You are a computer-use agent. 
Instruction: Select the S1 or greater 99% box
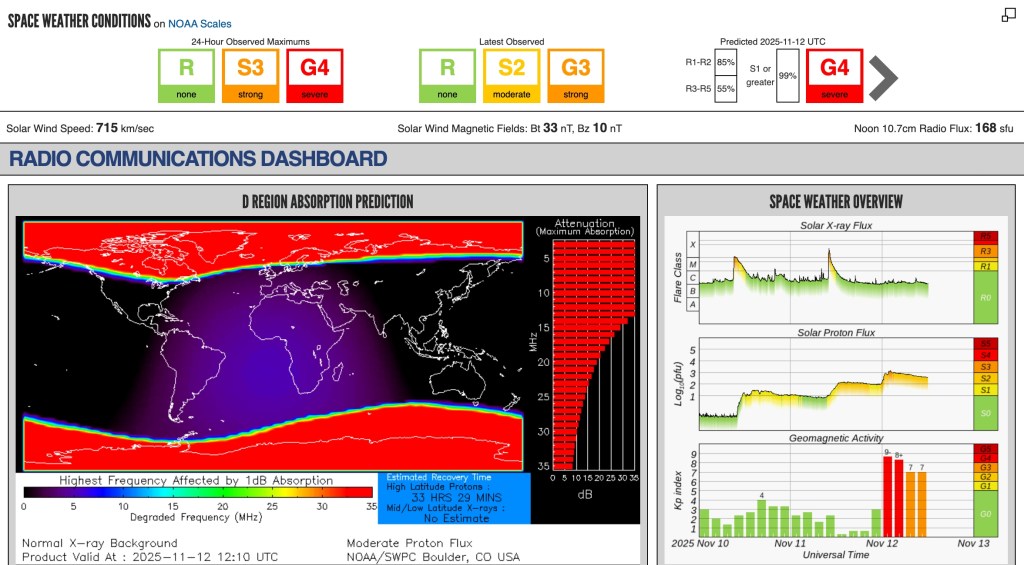coord(787,76)
